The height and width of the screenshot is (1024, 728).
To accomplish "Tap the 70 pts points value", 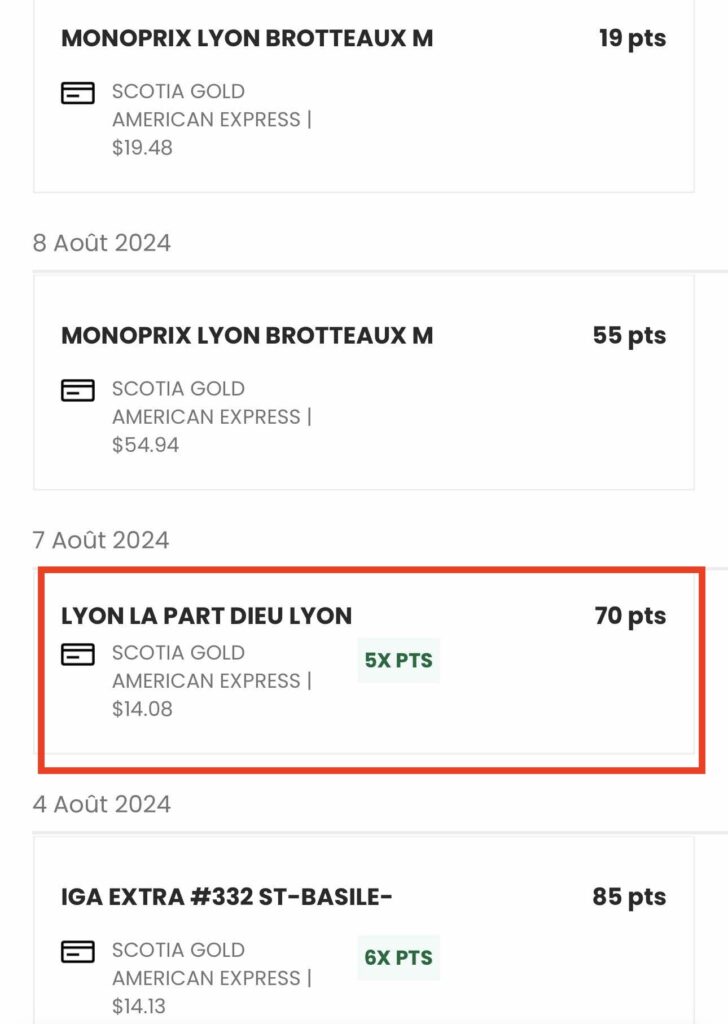I will [630, 615].
